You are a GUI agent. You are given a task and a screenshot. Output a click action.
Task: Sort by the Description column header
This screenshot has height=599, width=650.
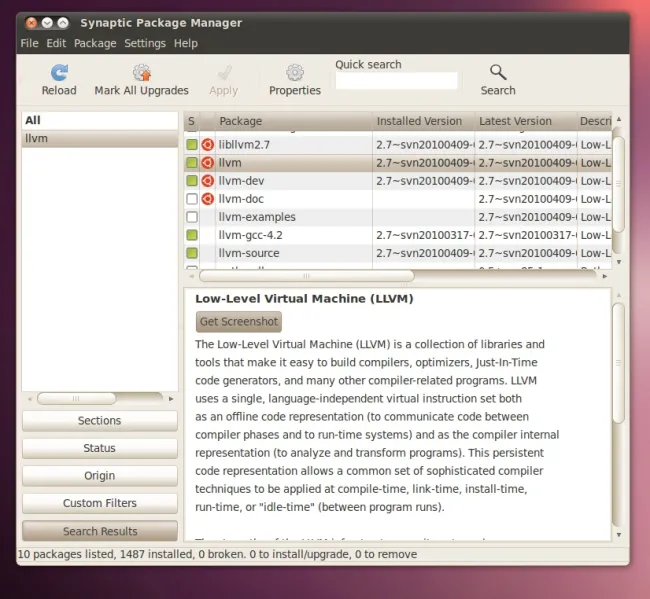pyautogui.click(x=594, y=121)
